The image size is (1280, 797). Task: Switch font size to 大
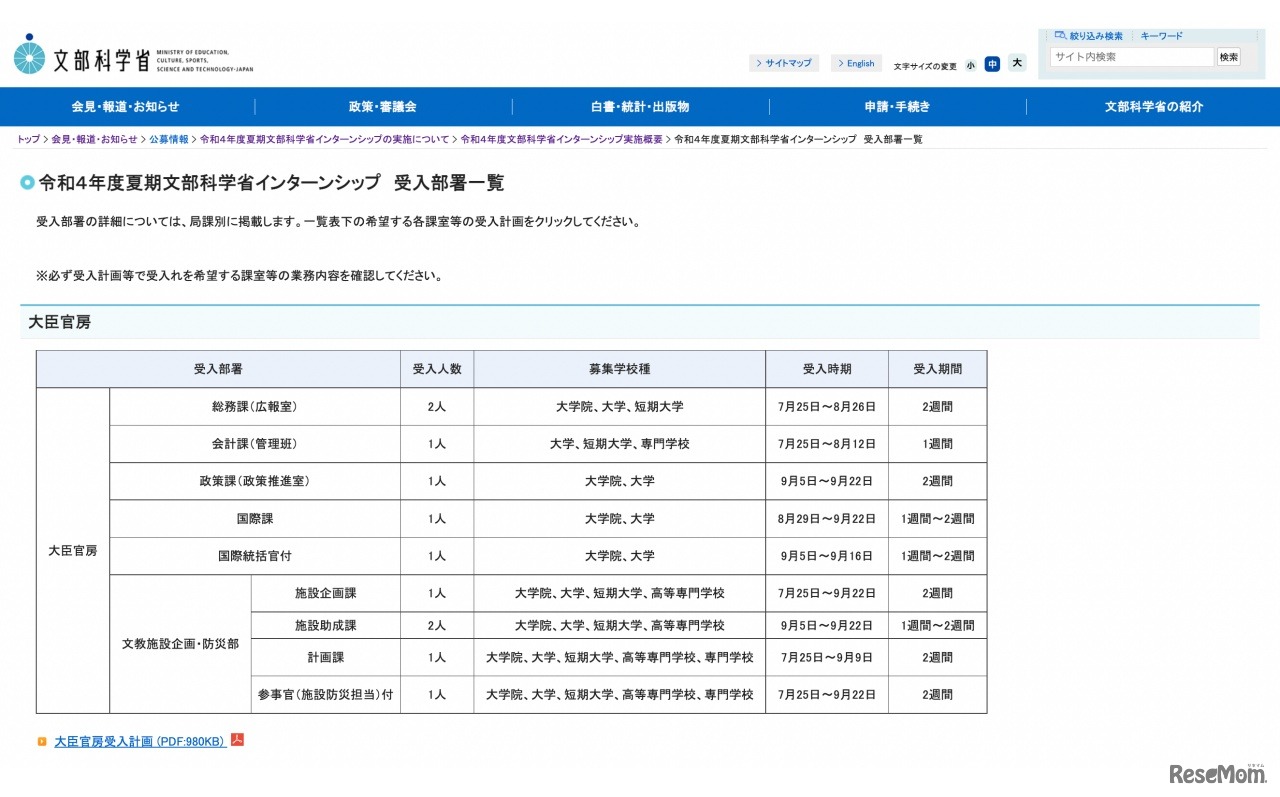[1016, 63]
